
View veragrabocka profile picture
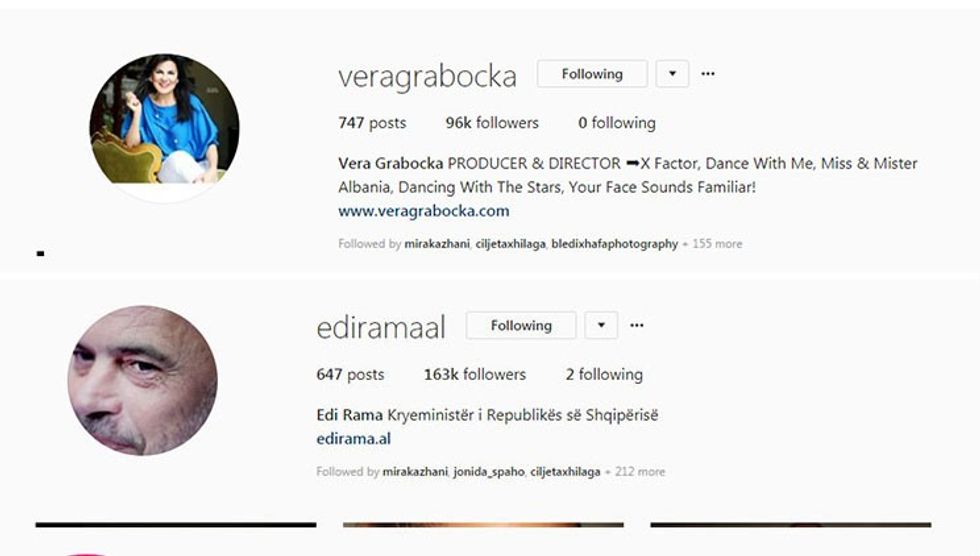click(164, 128)
